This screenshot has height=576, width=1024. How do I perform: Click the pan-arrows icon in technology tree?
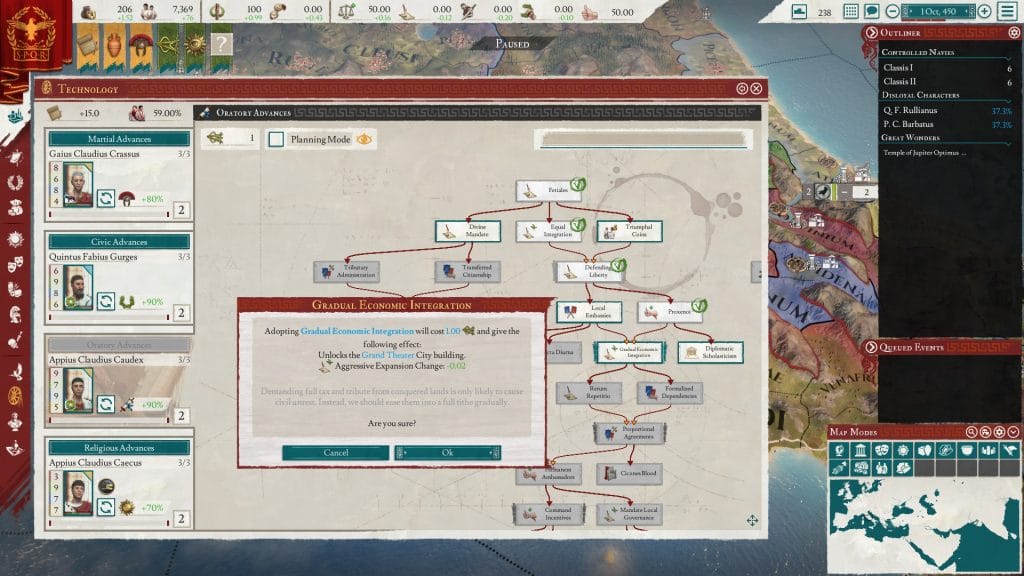(x=752, y=520)
